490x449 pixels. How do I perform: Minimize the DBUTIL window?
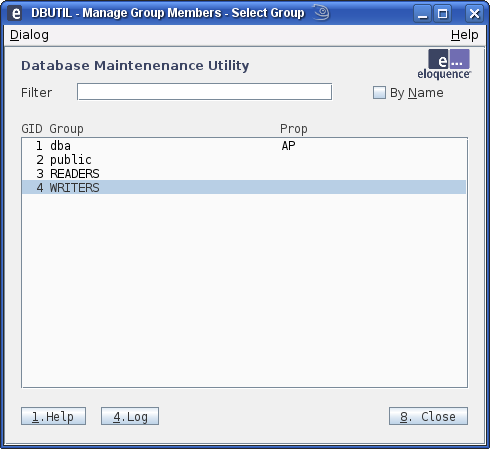(423, 14)
